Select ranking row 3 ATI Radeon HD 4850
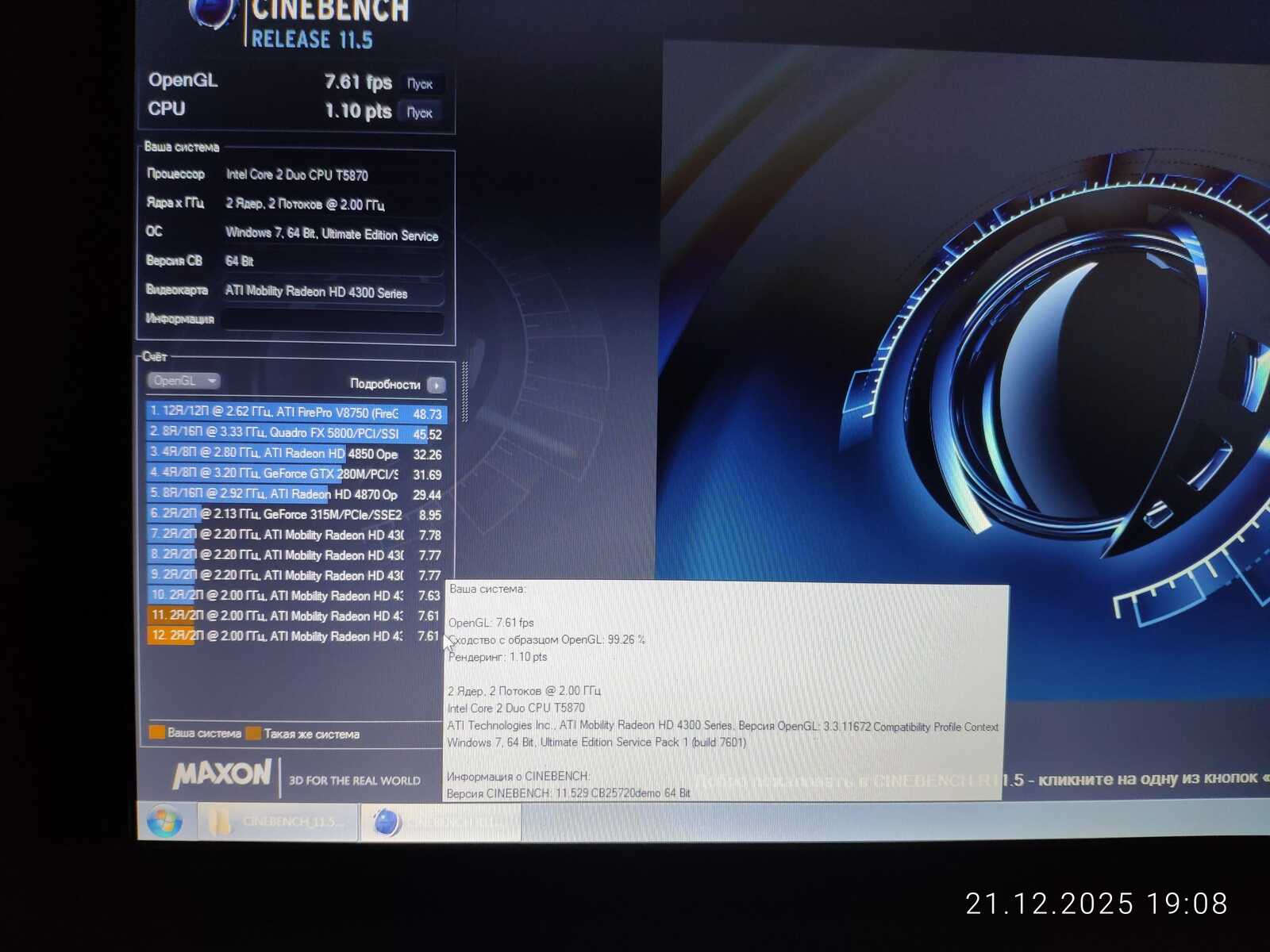 [x=296, y=454]
